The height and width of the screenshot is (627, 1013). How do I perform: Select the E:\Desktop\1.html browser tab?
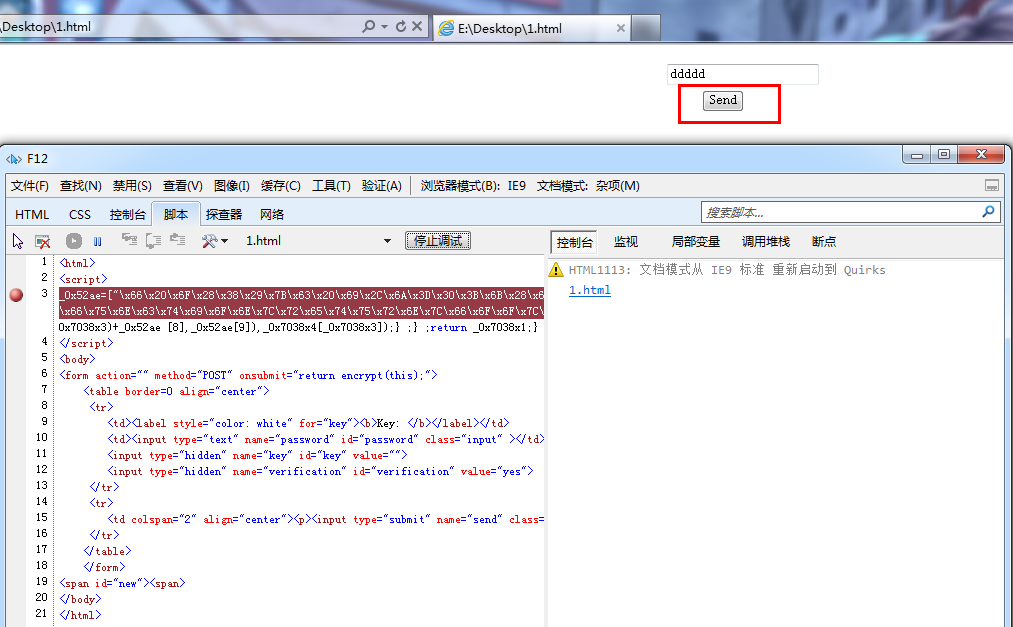tap(530, 28)
